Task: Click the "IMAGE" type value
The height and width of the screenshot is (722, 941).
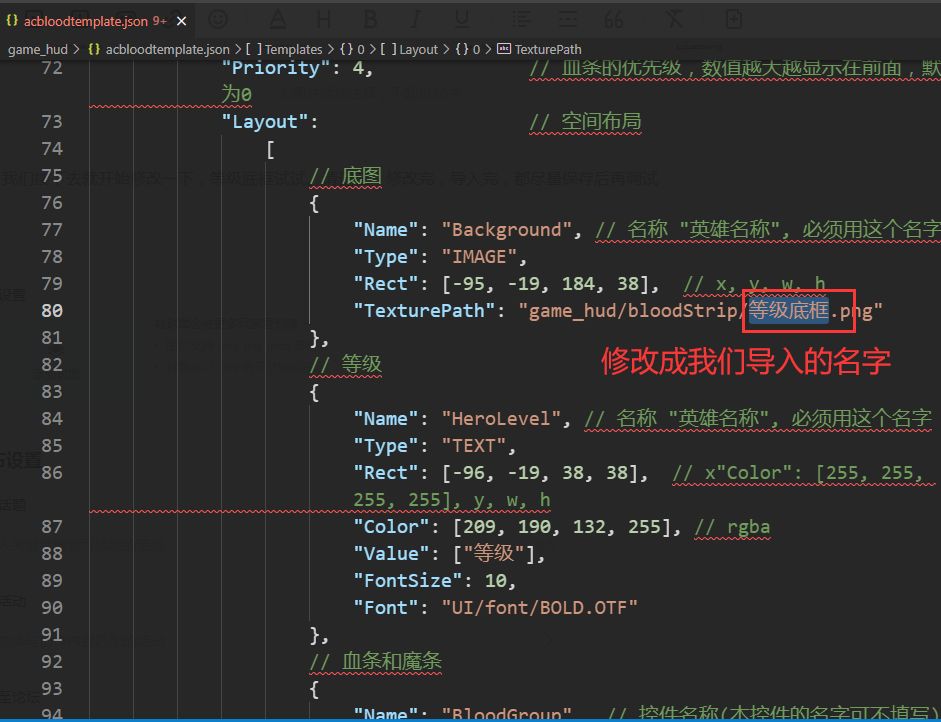Action: [479, 257]
